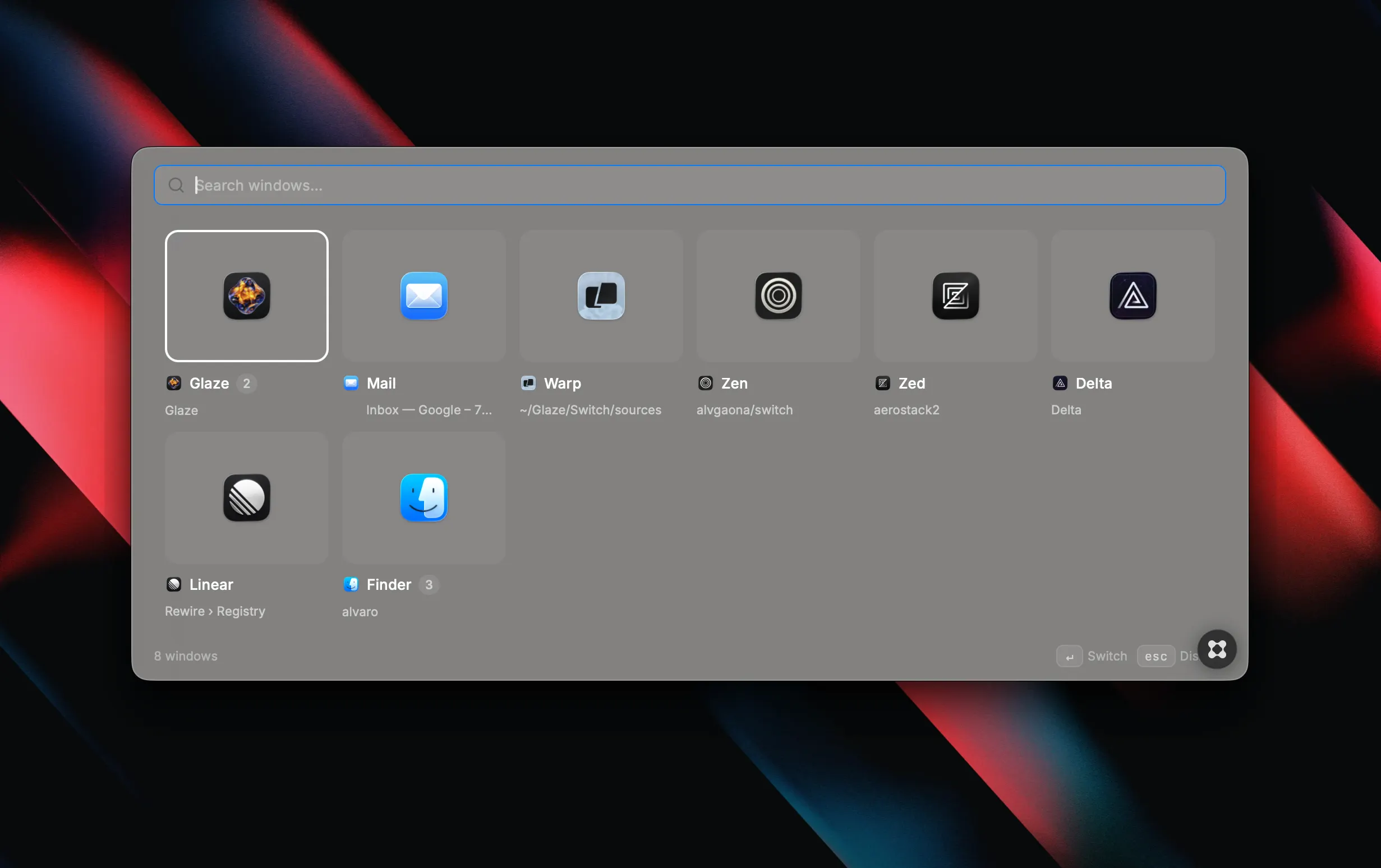1381x868 pixels.
Task: Select the Glaze window thumbnail
Action: [247, 296]
